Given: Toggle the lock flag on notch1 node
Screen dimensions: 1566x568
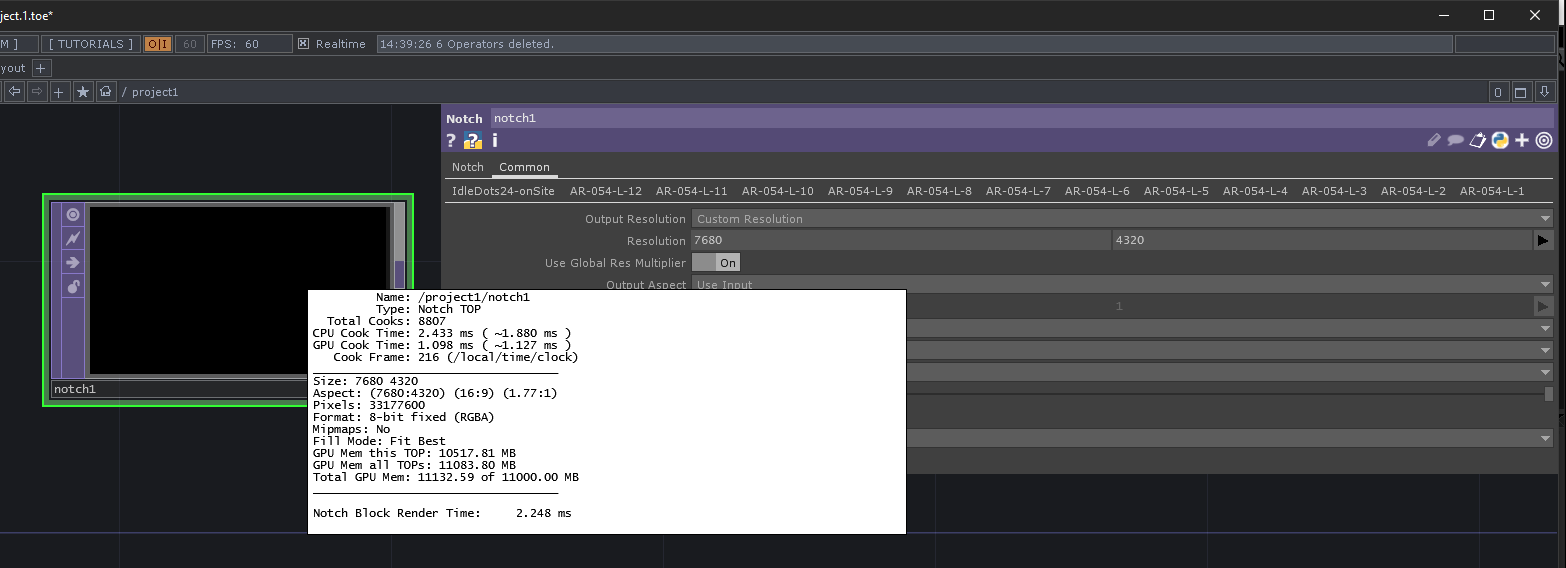Looking at the screenshot, I should pos(73,287).
